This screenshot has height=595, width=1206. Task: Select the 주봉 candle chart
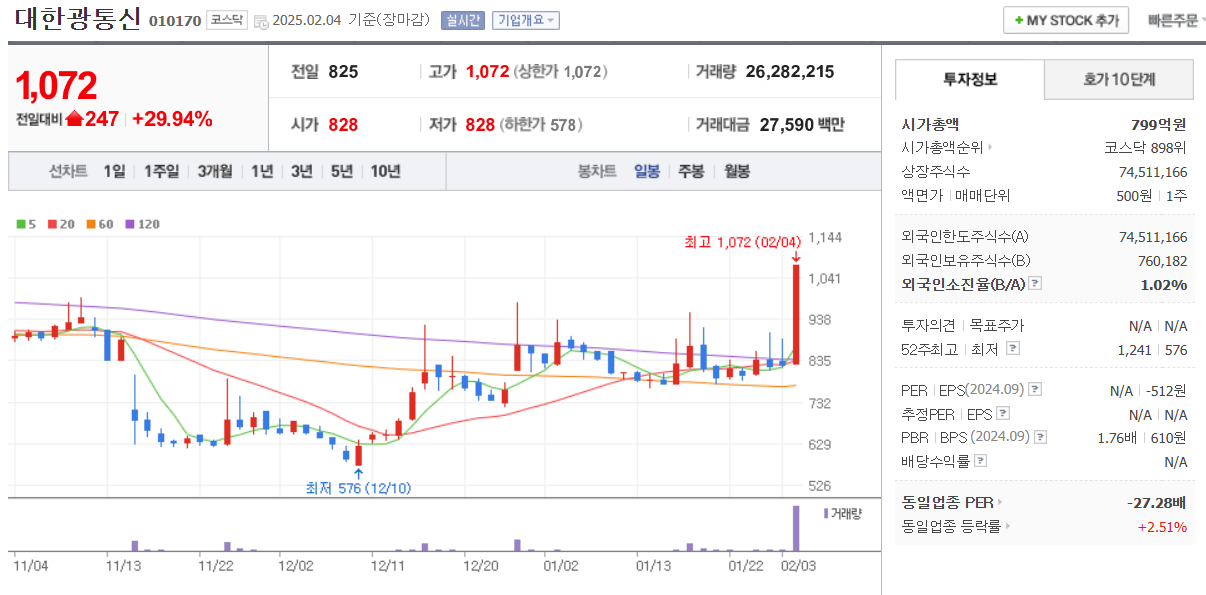tap(691, 171)
